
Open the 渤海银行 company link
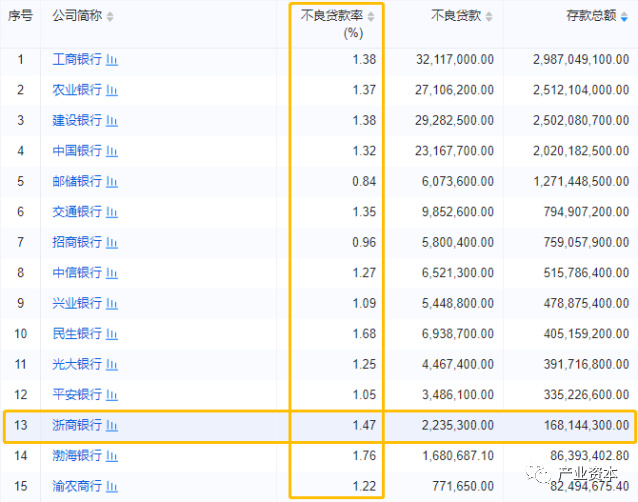pyautogui.click(x=77, y=456)
